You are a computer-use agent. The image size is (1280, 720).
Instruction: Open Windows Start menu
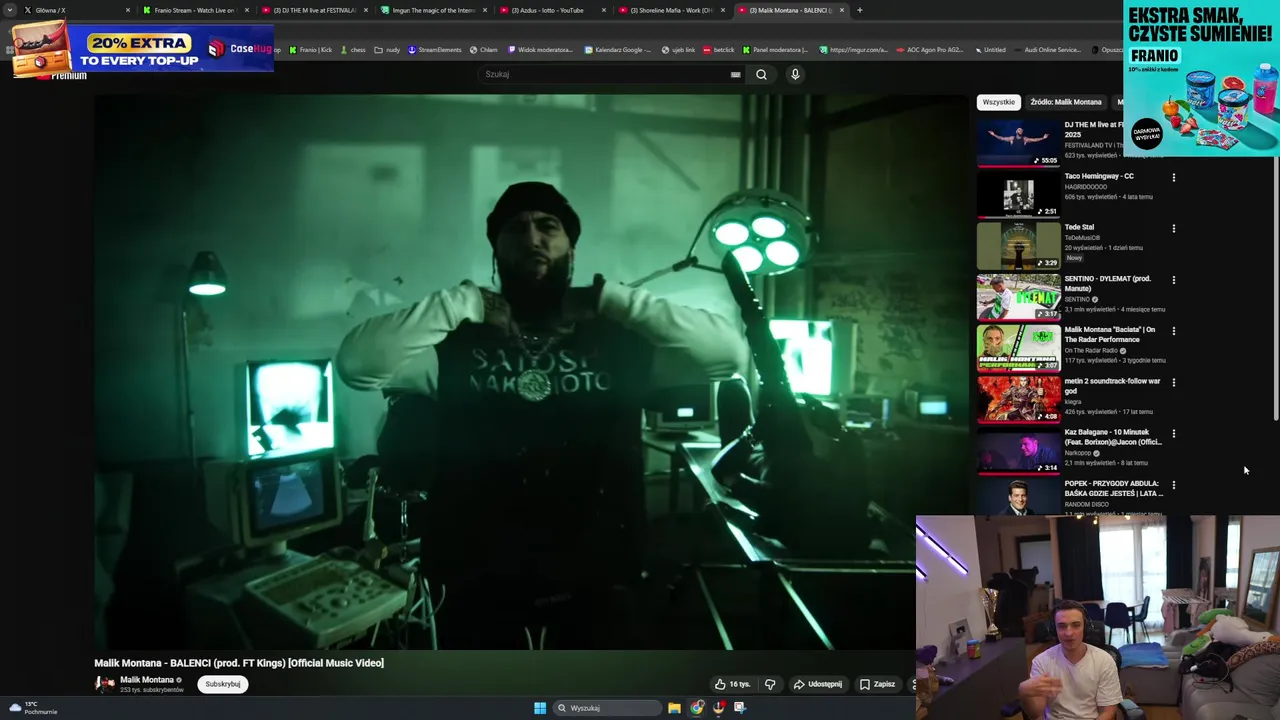click(540, 708)
